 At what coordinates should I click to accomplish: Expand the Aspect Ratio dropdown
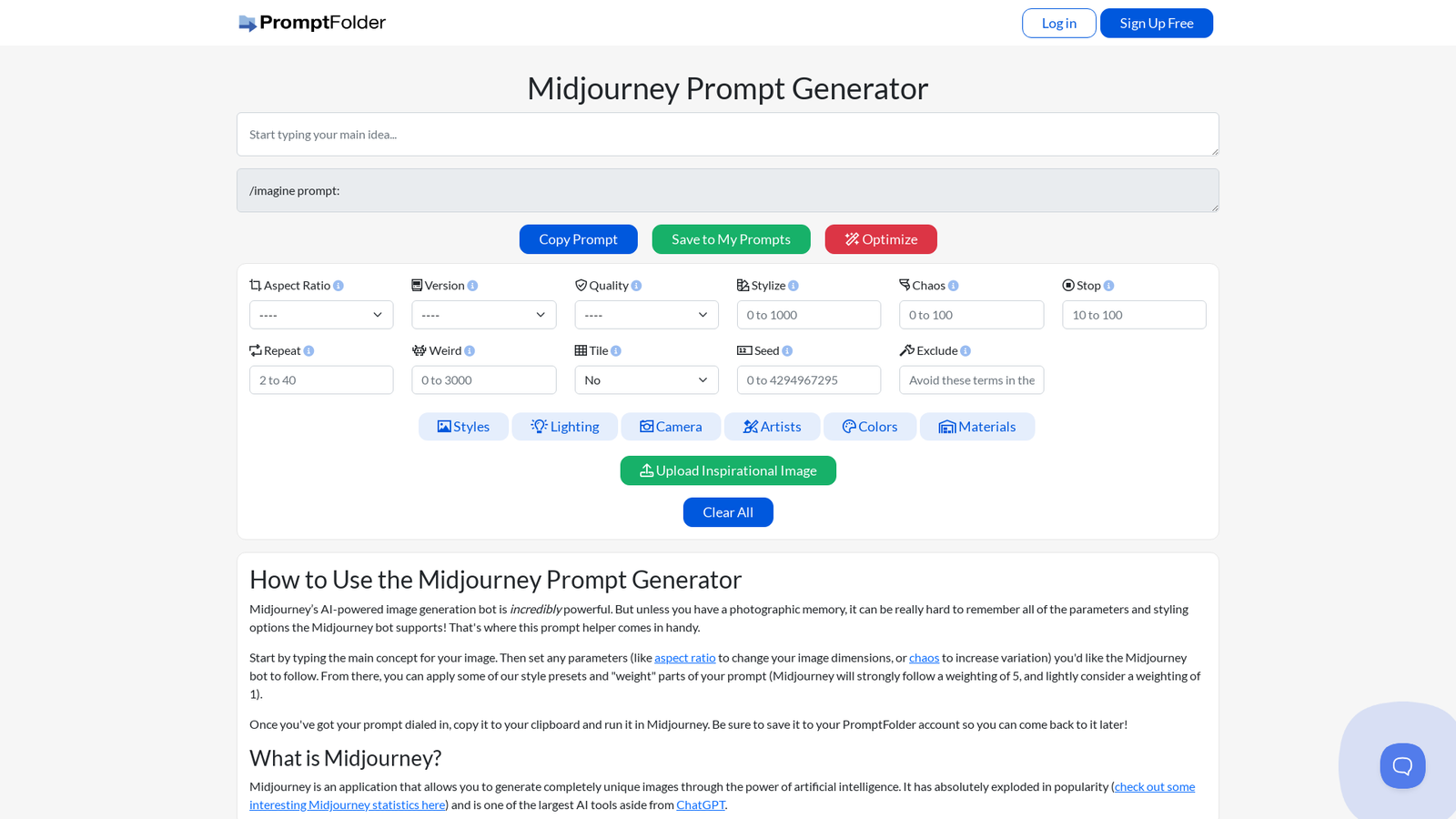pyautogui.click(x=321, y=315)
